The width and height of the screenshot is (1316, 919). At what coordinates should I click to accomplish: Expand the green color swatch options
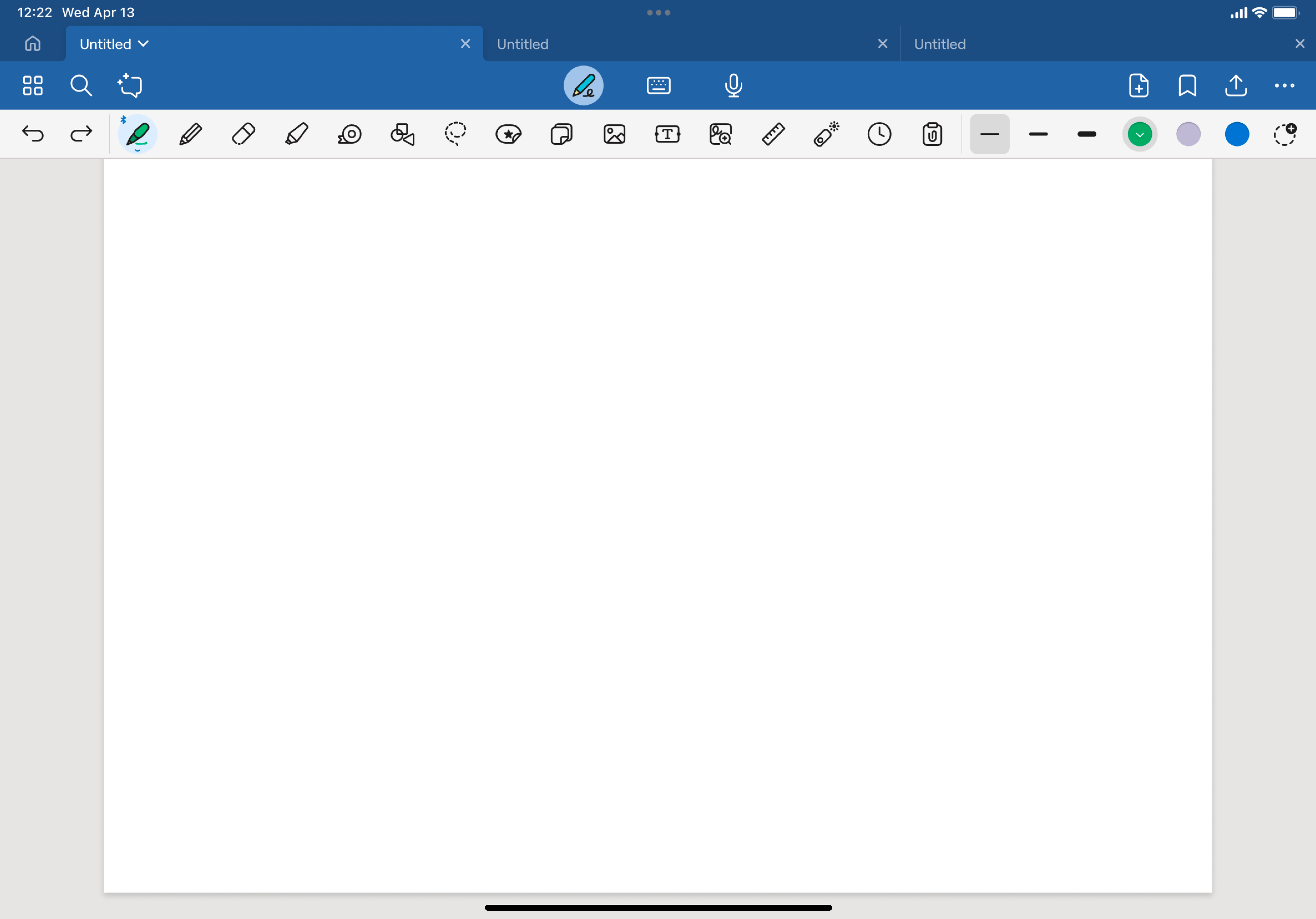coord(1140,134)
